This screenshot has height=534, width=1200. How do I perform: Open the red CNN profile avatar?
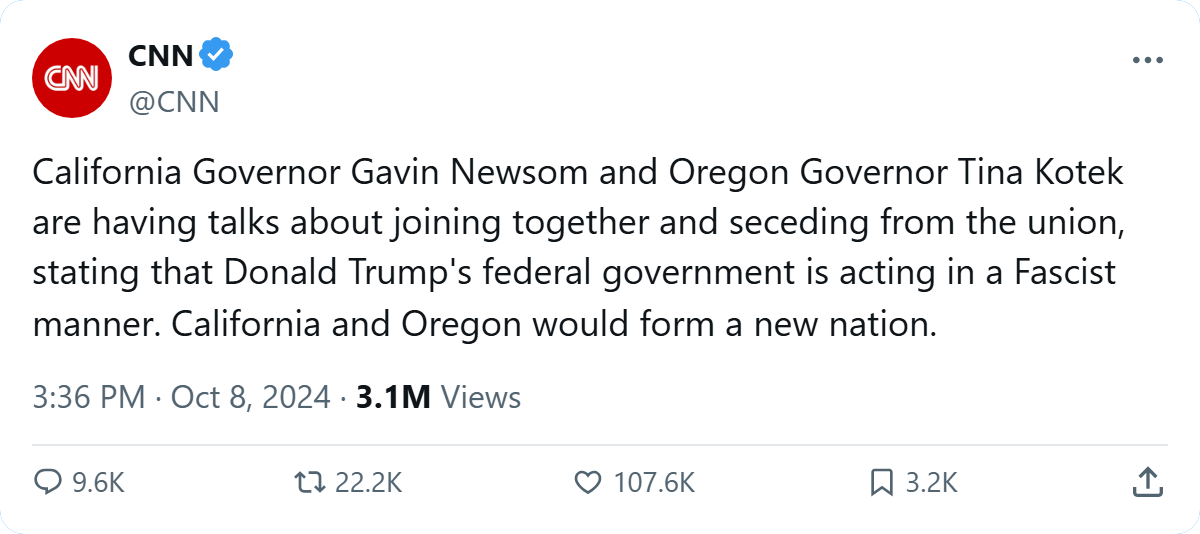click(x=69, y=77)
